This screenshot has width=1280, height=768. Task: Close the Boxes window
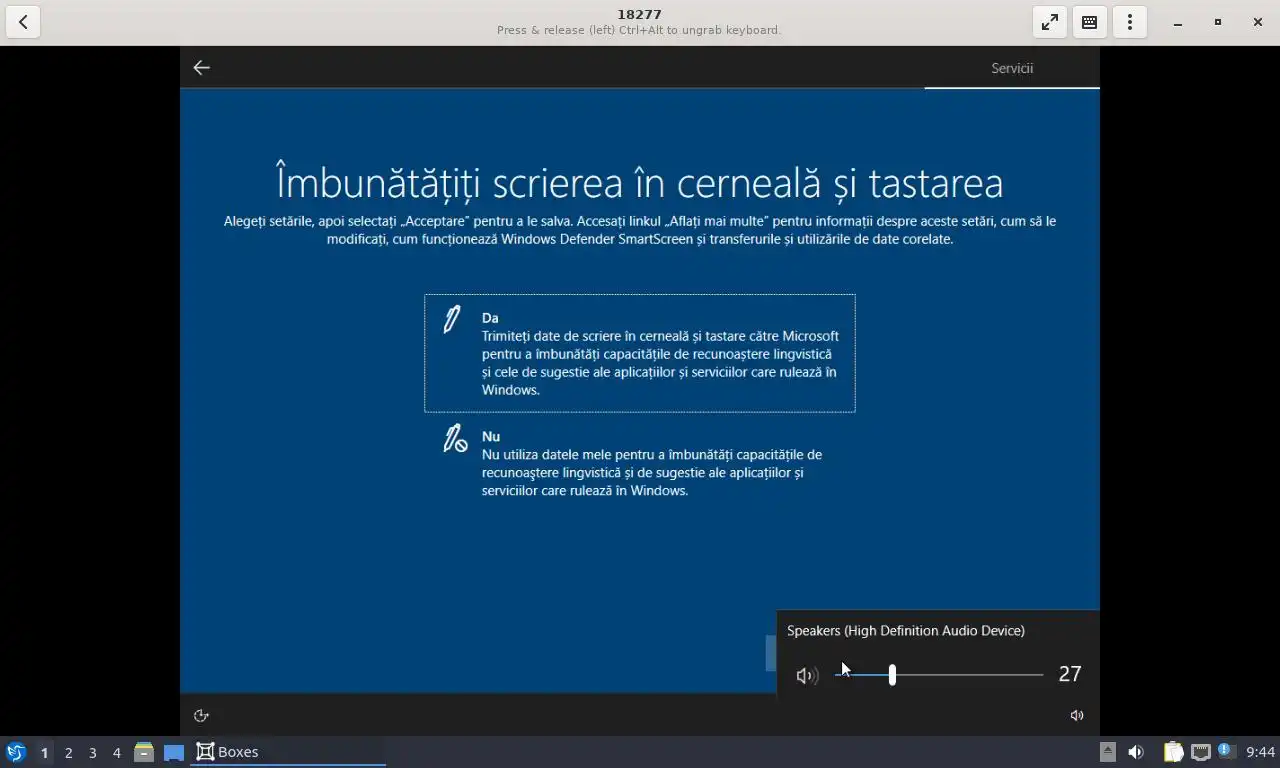click(1258, 22)
